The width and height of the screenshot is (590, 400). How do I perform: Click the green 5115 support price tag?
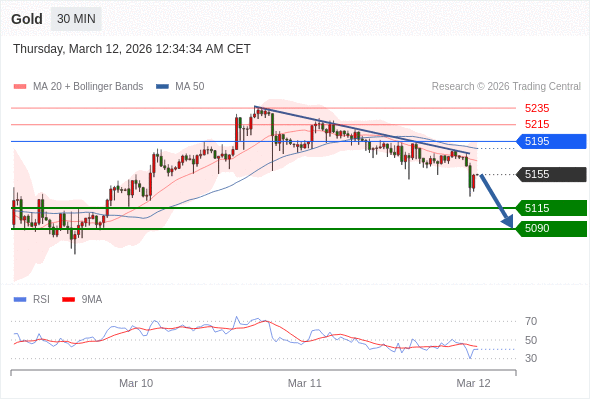click(x=551, y=208)
